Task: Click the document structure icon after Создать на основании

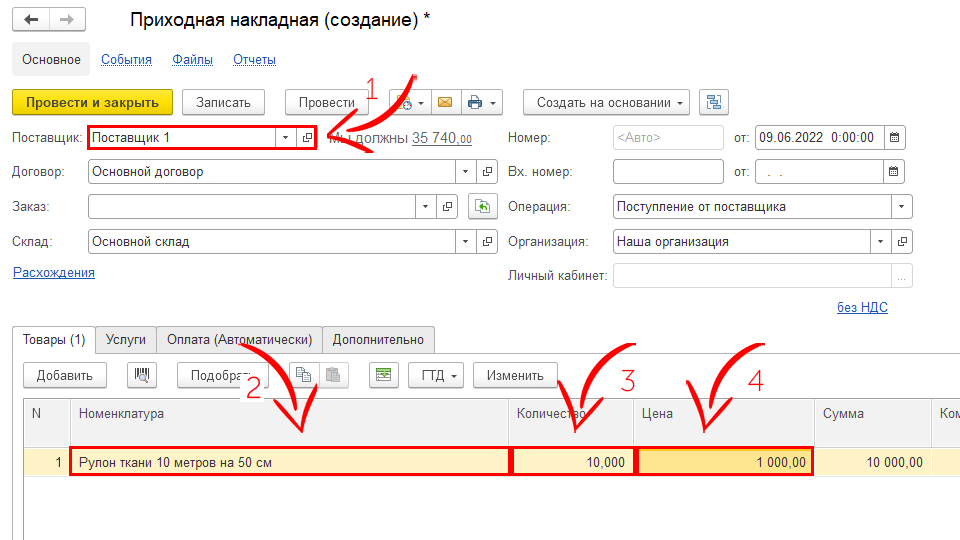Action: 714,102
